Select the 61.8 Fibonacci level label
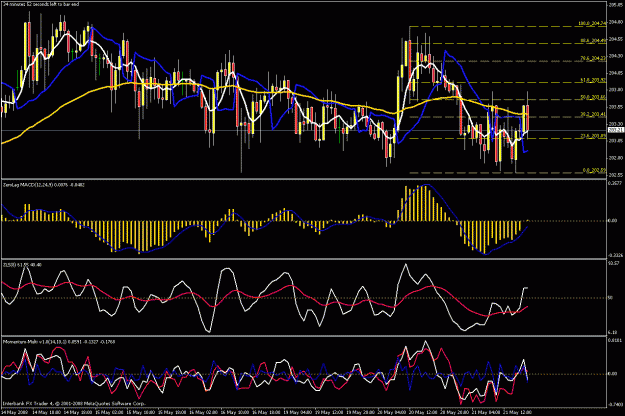Image resolution: width=625 pixels, height=416 pixels. [x=593, y=80]
